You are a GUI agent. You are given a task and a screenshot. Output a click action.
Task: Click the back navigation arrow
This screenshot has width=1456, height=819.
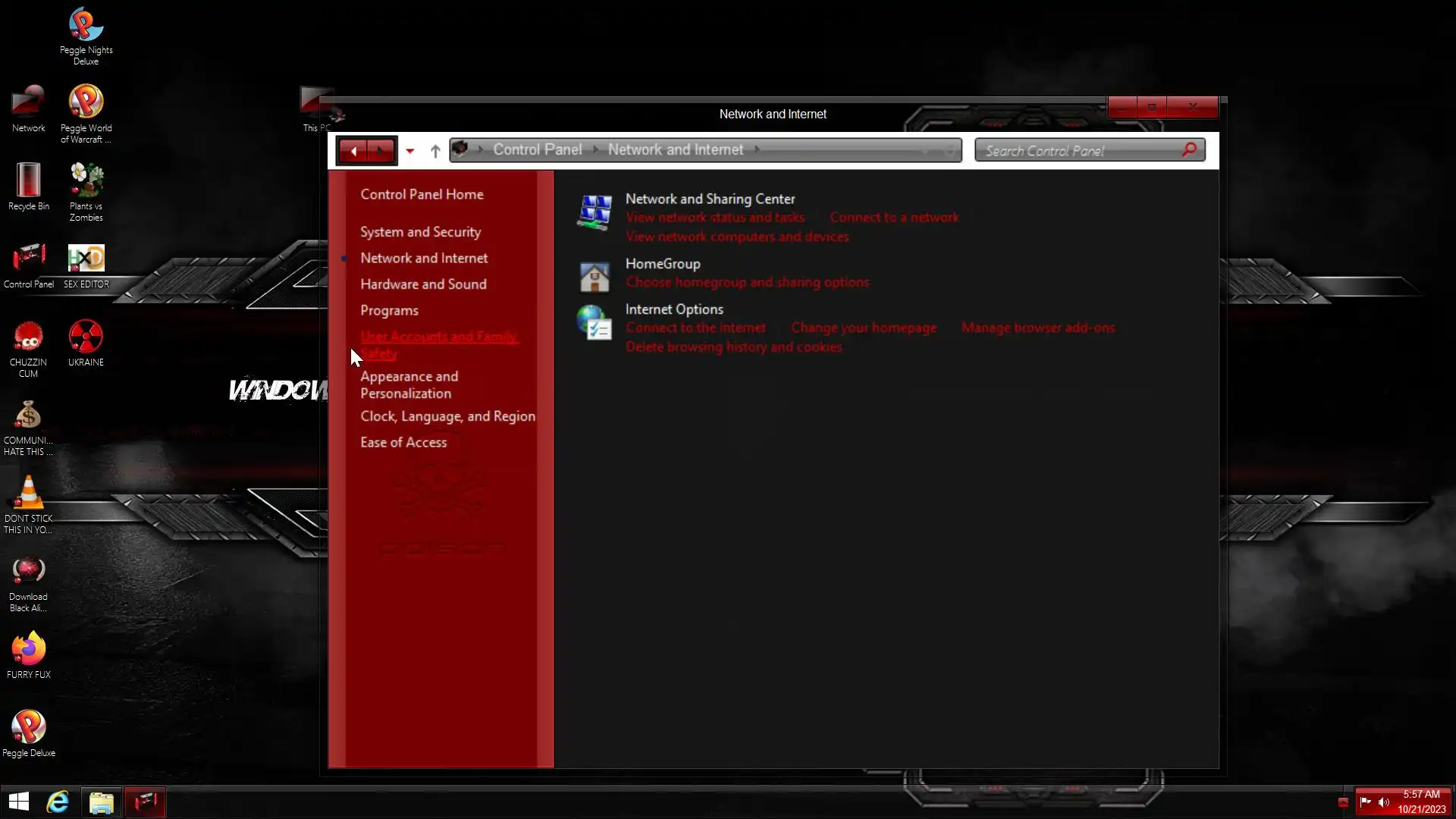[x=353, y=151]
